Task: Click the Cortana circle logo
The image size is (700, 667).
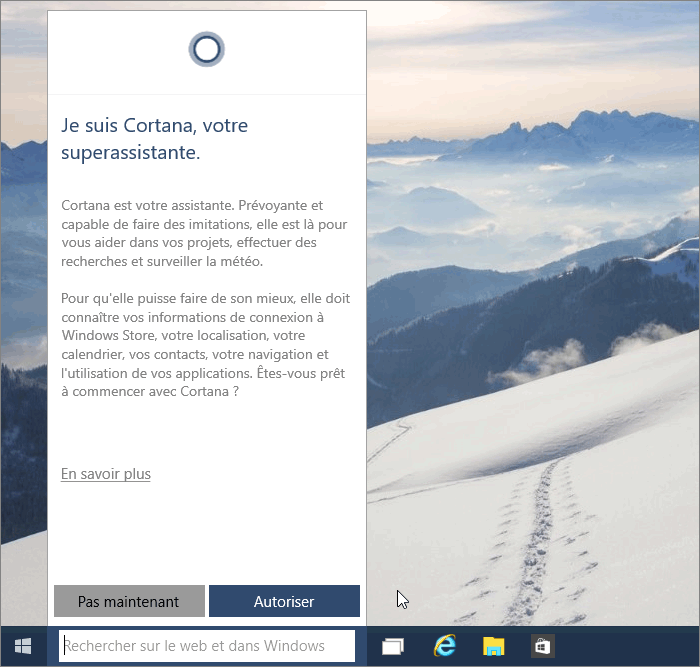Action: tap(207, 49)
